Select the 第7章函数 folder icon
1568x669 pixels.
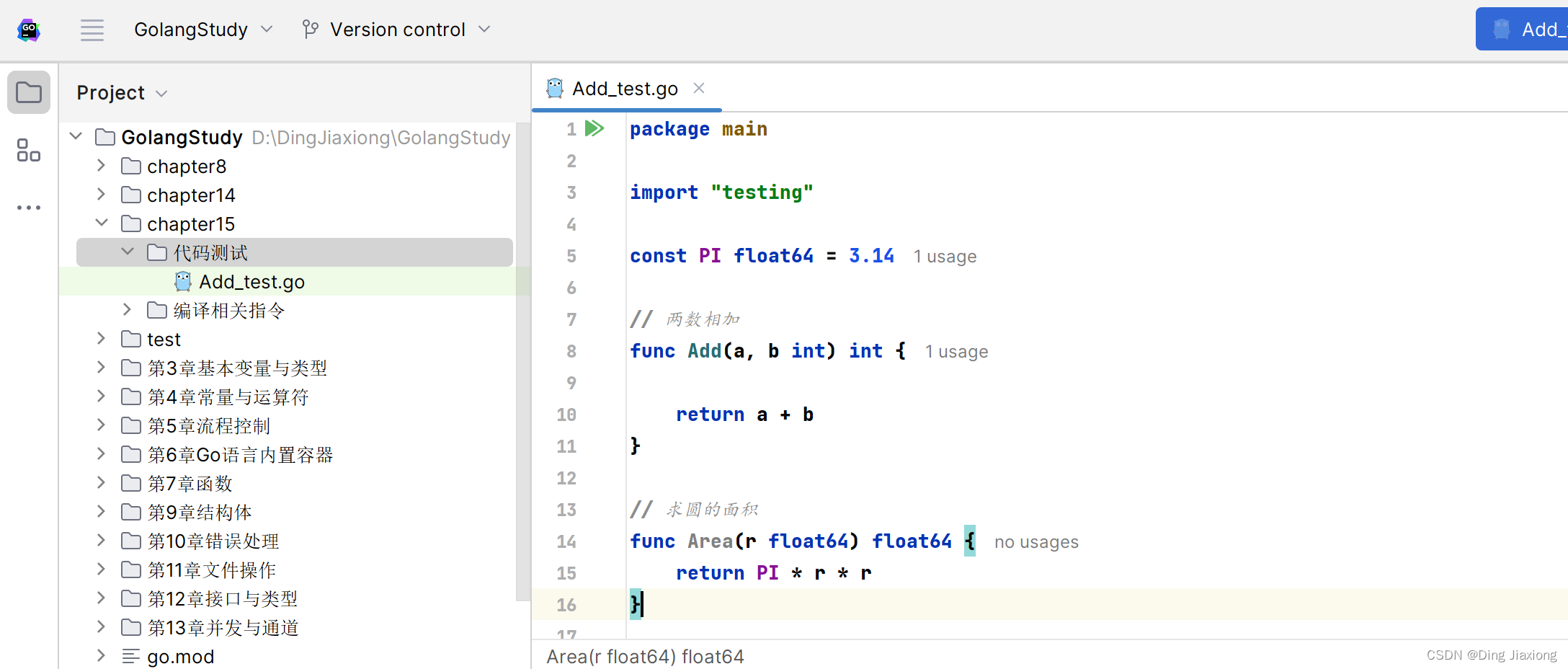131,483
